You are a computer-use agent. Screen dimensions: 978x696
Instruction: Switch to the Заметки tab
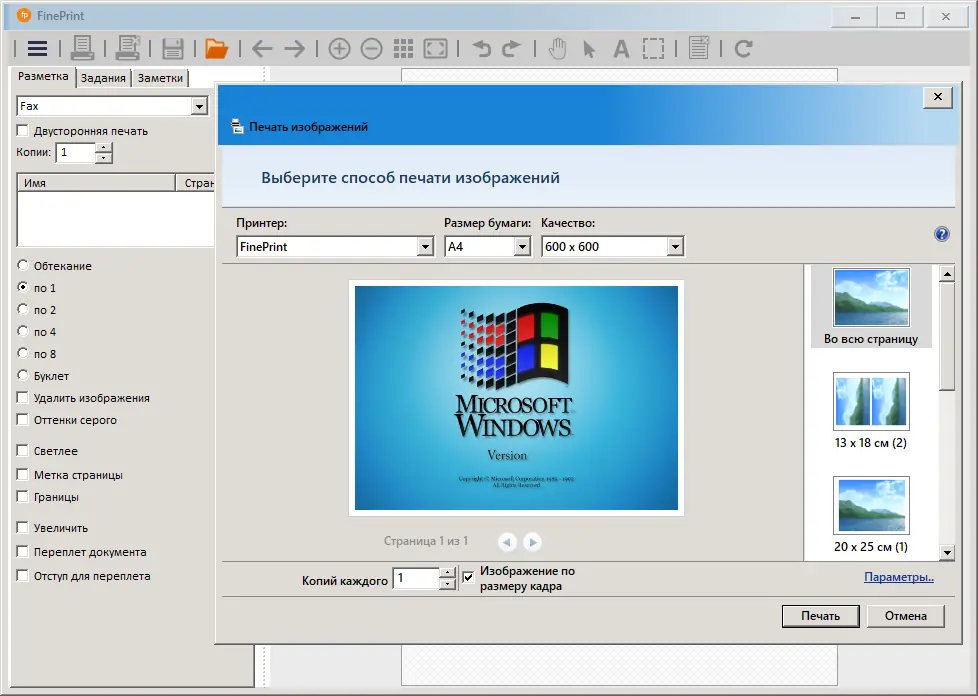click(x=160, y=78)
